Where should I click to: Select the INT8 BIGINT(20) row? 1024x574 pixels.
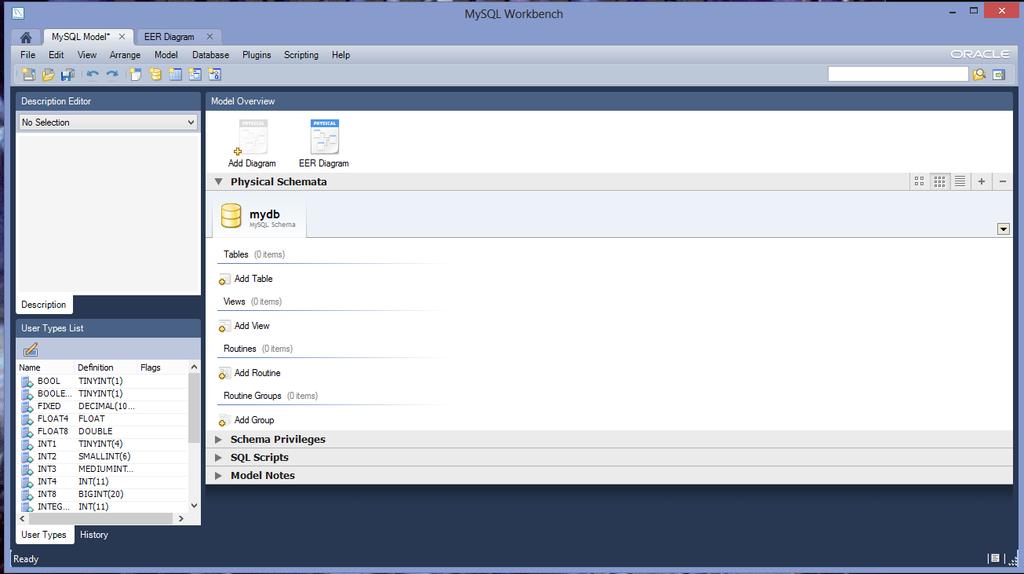point(103,494)
